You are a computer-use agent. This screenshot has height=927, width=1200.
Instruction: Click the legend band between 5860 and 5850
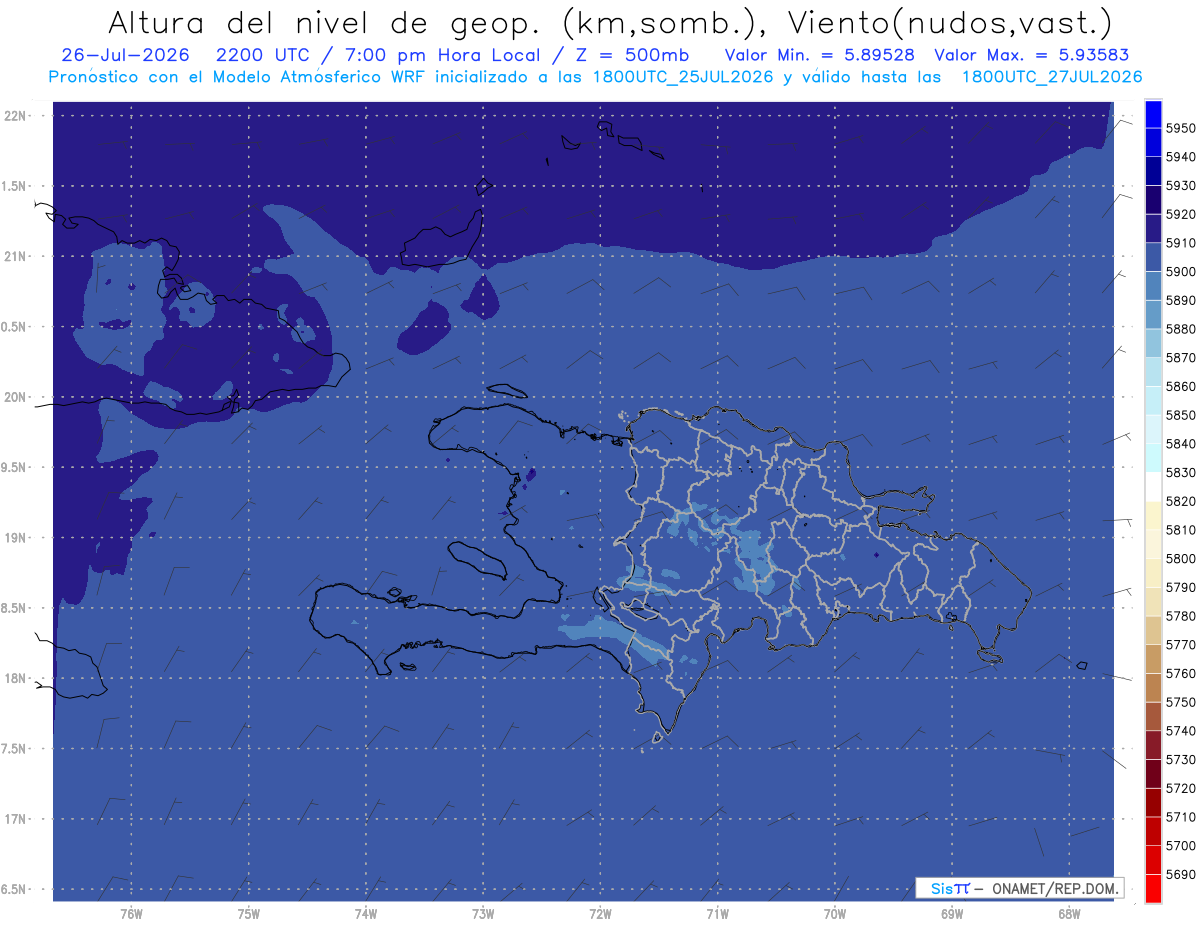[x=1153, y=400]
